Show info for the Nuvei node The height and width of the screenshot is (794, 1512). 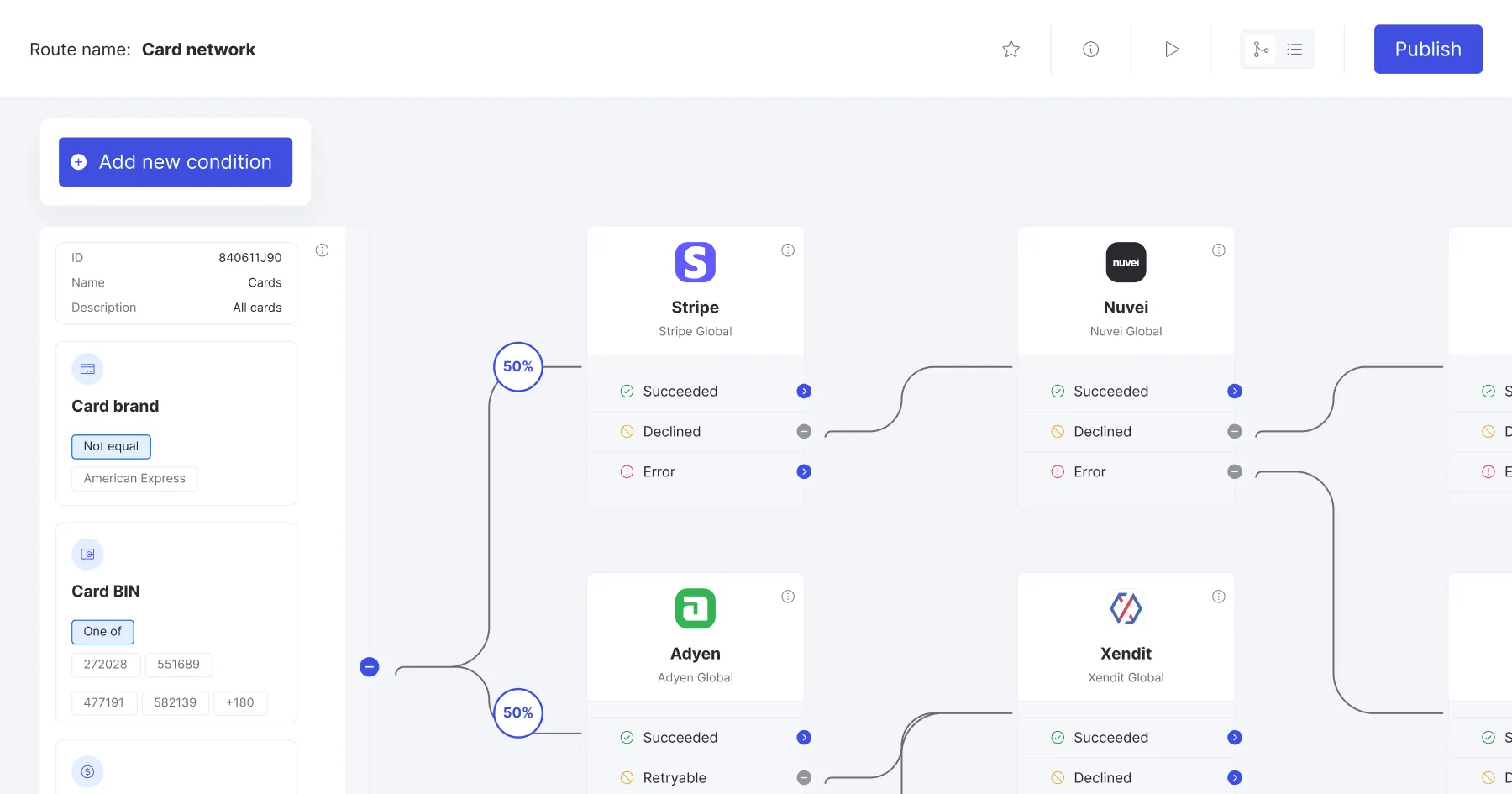click(x=1219, y=250)
